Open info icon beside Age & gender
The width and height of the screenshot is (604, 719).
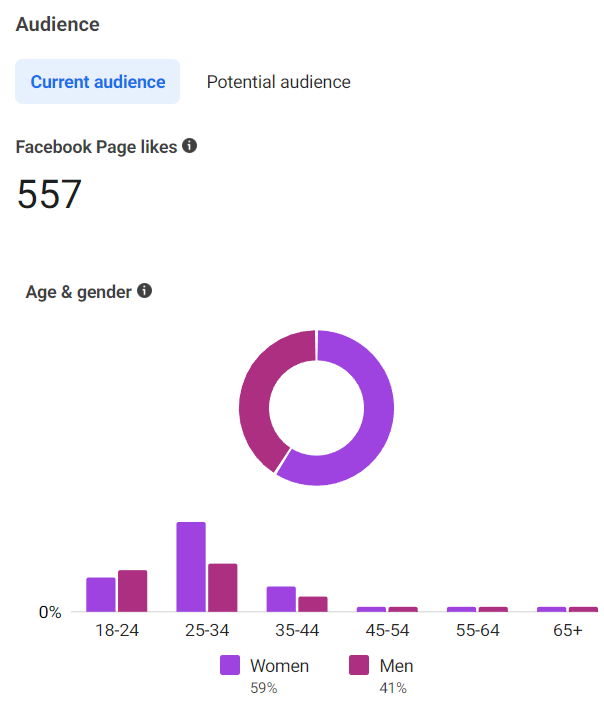(144, 291)
